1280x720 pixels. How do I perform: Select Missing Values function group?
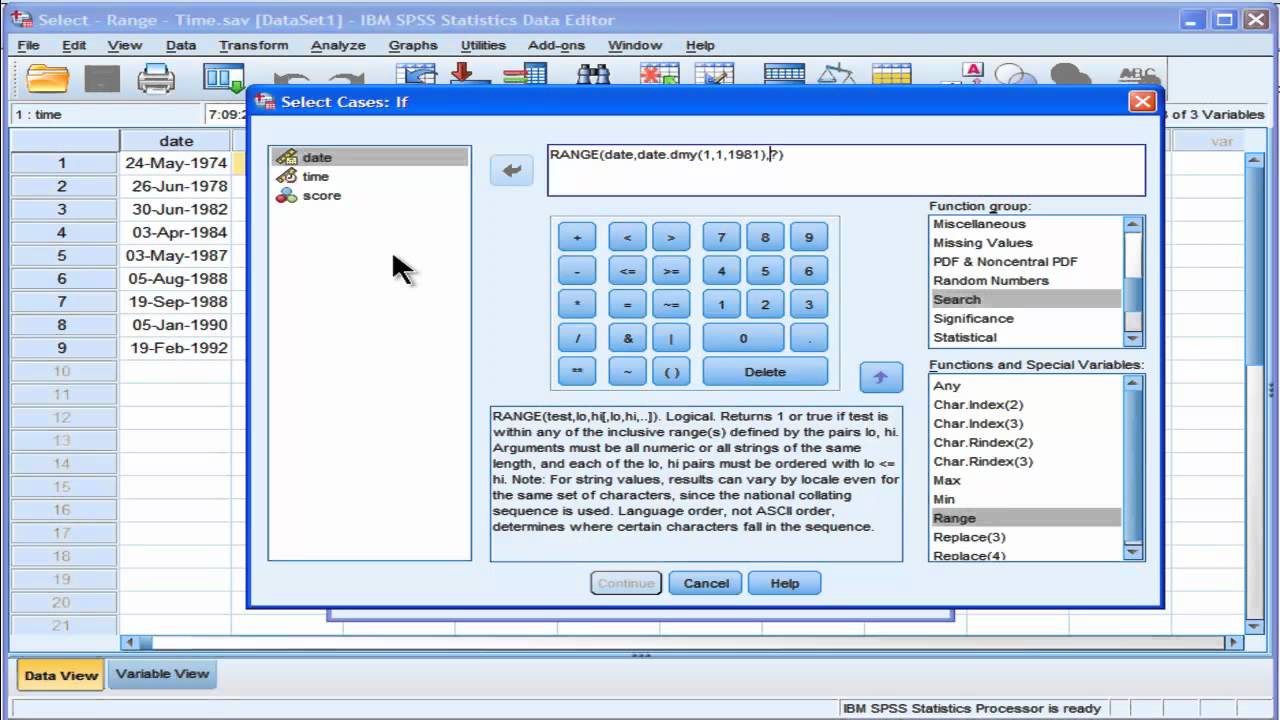coord(1025,243)
